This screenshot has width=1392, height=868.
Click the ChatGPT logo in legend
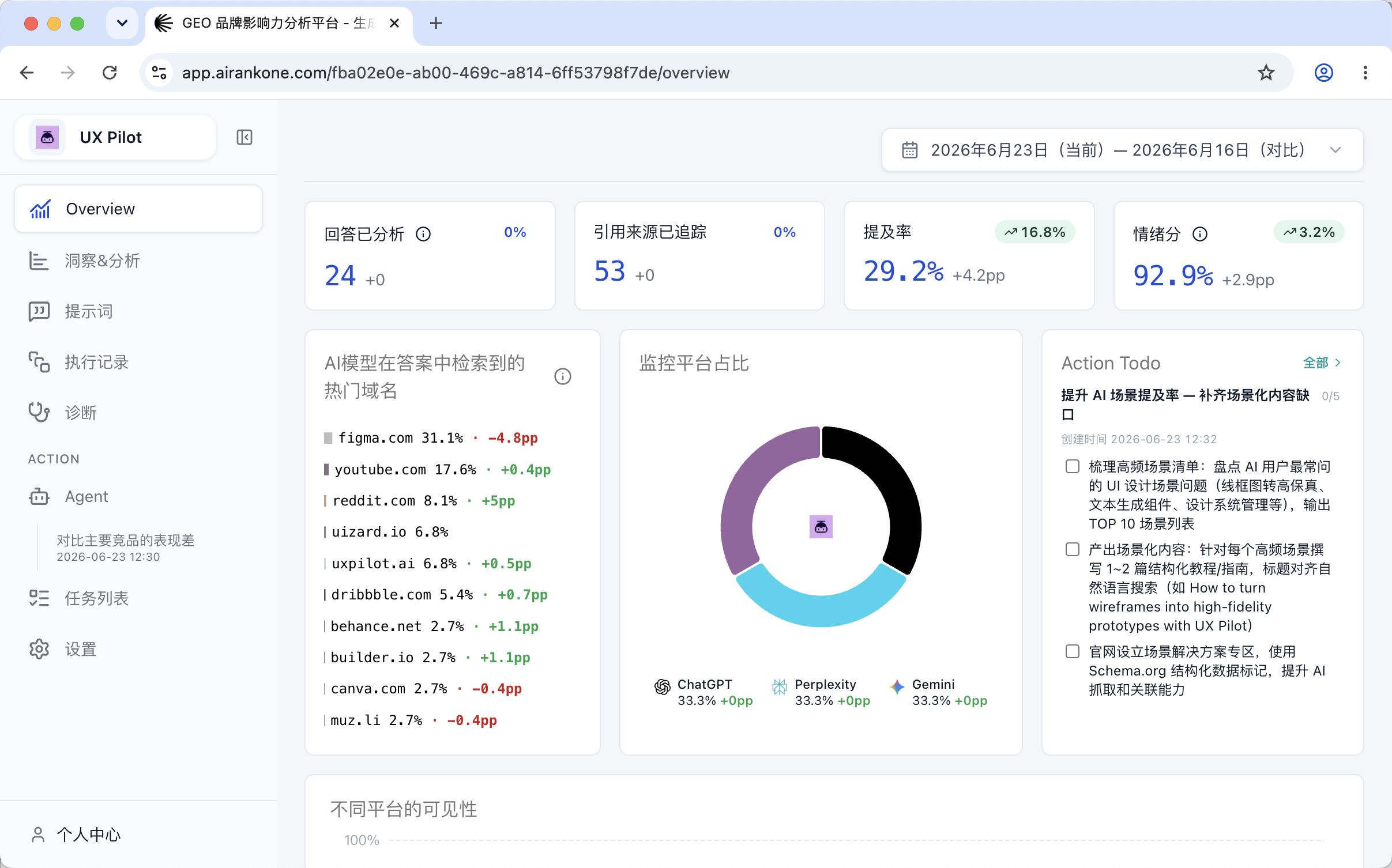click(x=663, y=686)
